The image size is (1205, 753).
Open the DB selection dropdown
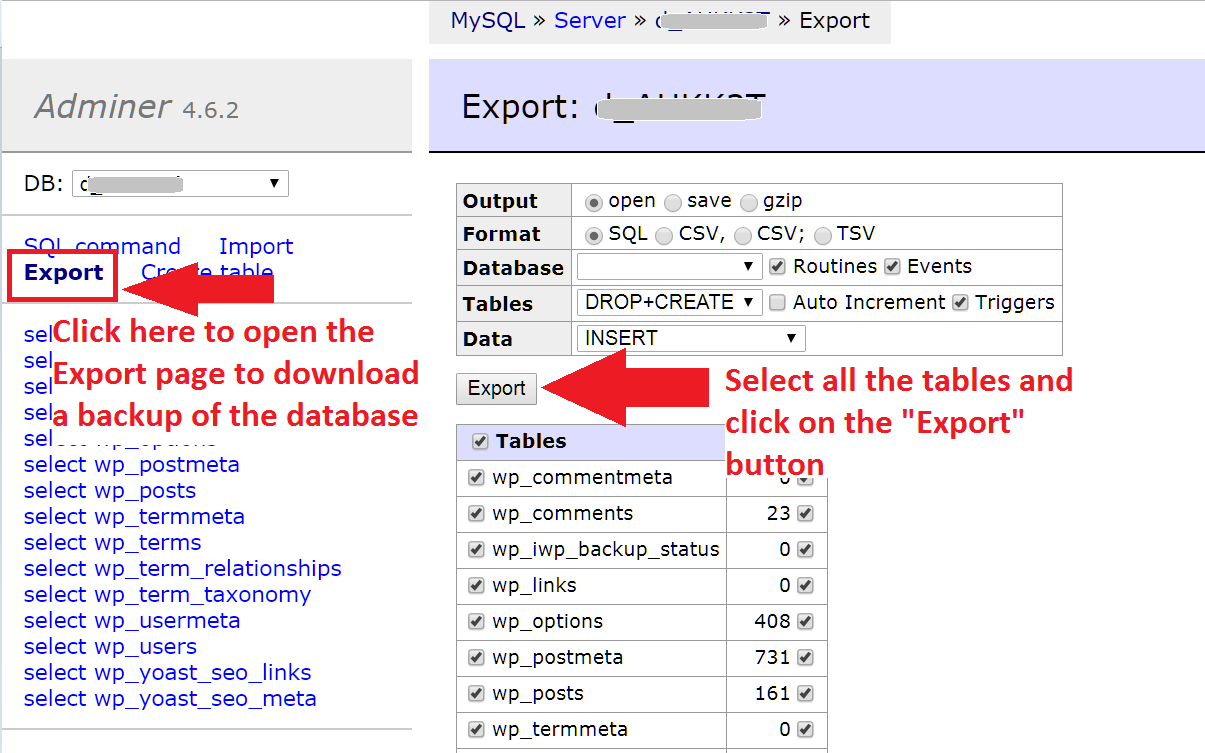[x=181, y=183]
